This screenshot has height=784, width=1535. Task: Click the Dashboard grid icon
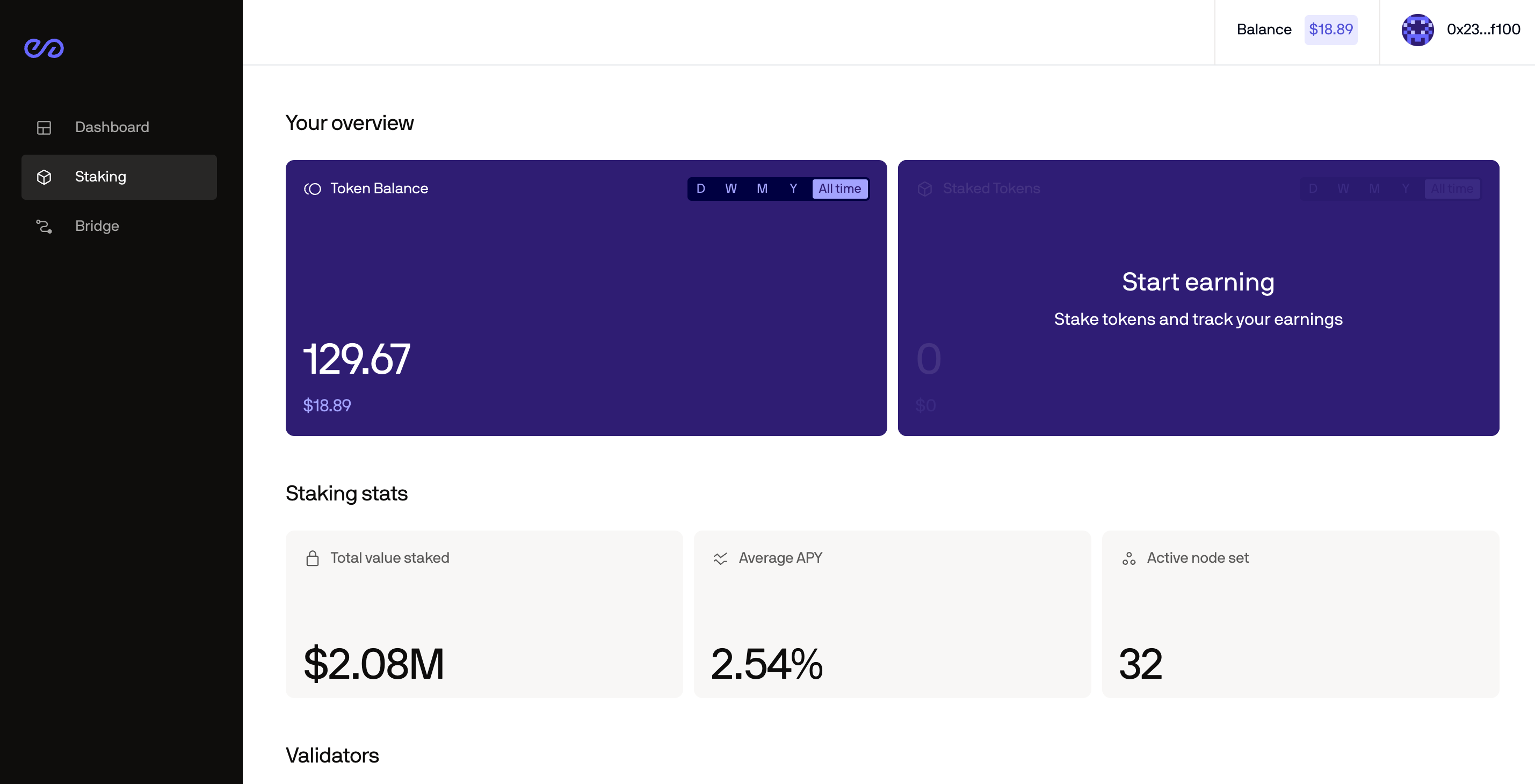pyautogui.click(x=44, y=127)
